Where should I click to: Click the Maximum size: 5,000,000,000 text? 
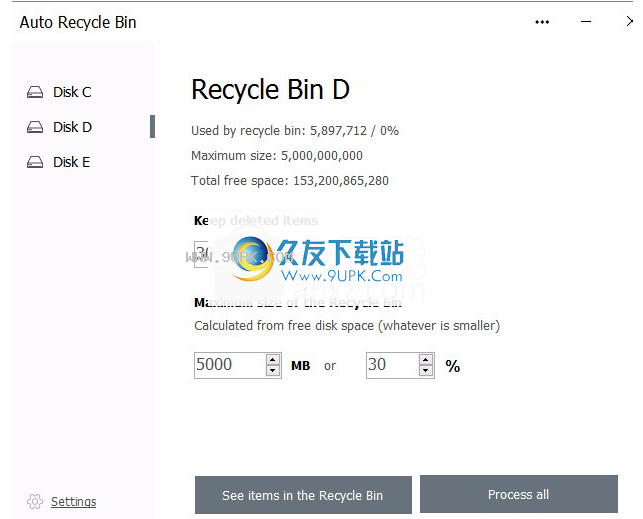click(277, 156)
